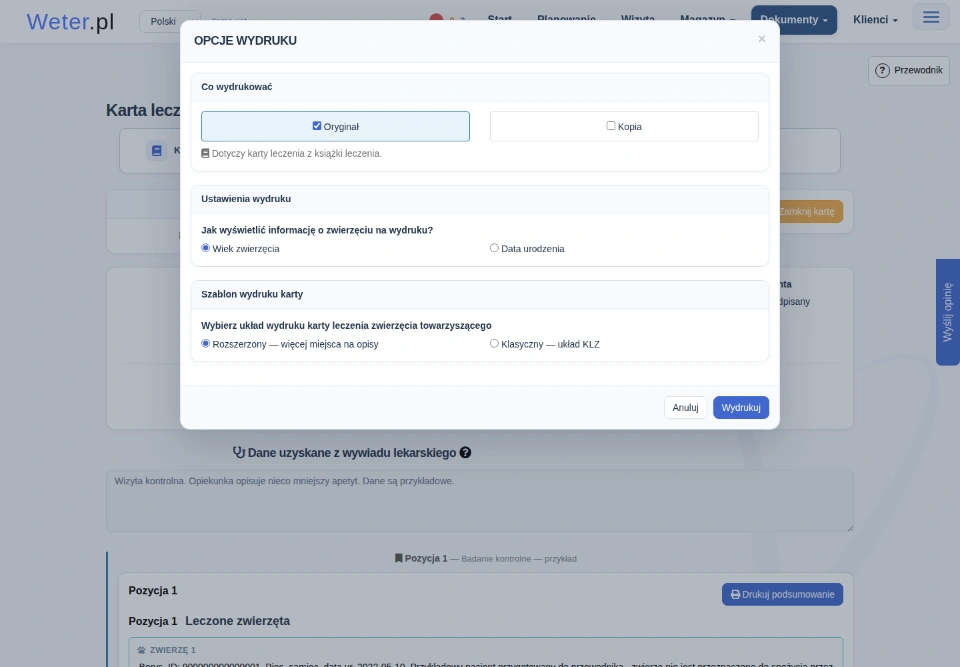Select Rozszerzony print layout

coord(206,344)
